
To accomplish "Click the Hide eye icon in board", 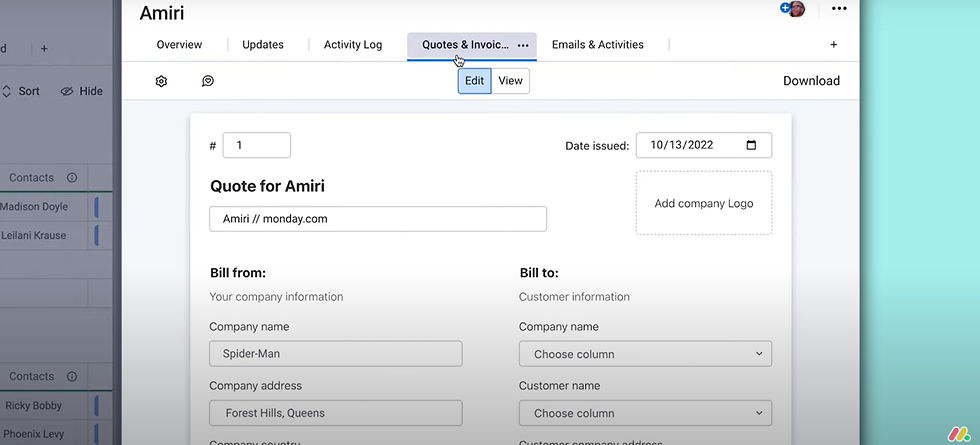I will tap(67, 91).
